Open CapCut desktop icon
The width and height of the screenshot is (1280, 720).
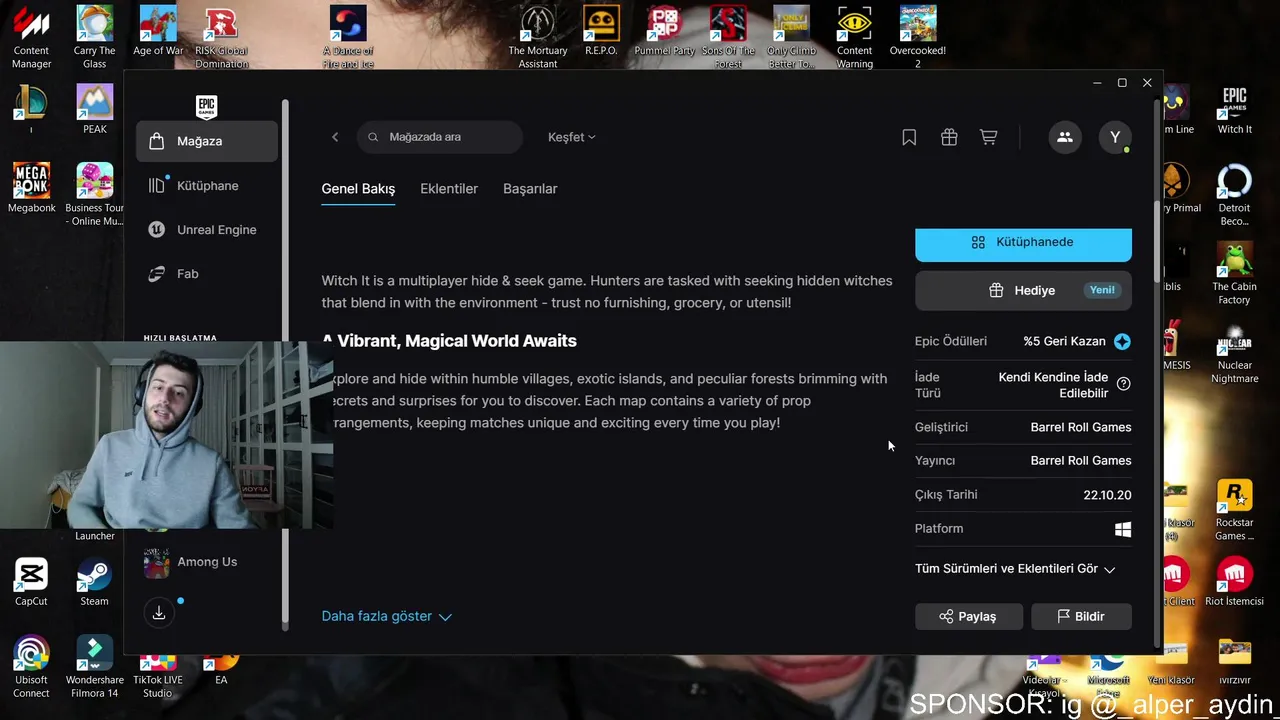(31, 582)
